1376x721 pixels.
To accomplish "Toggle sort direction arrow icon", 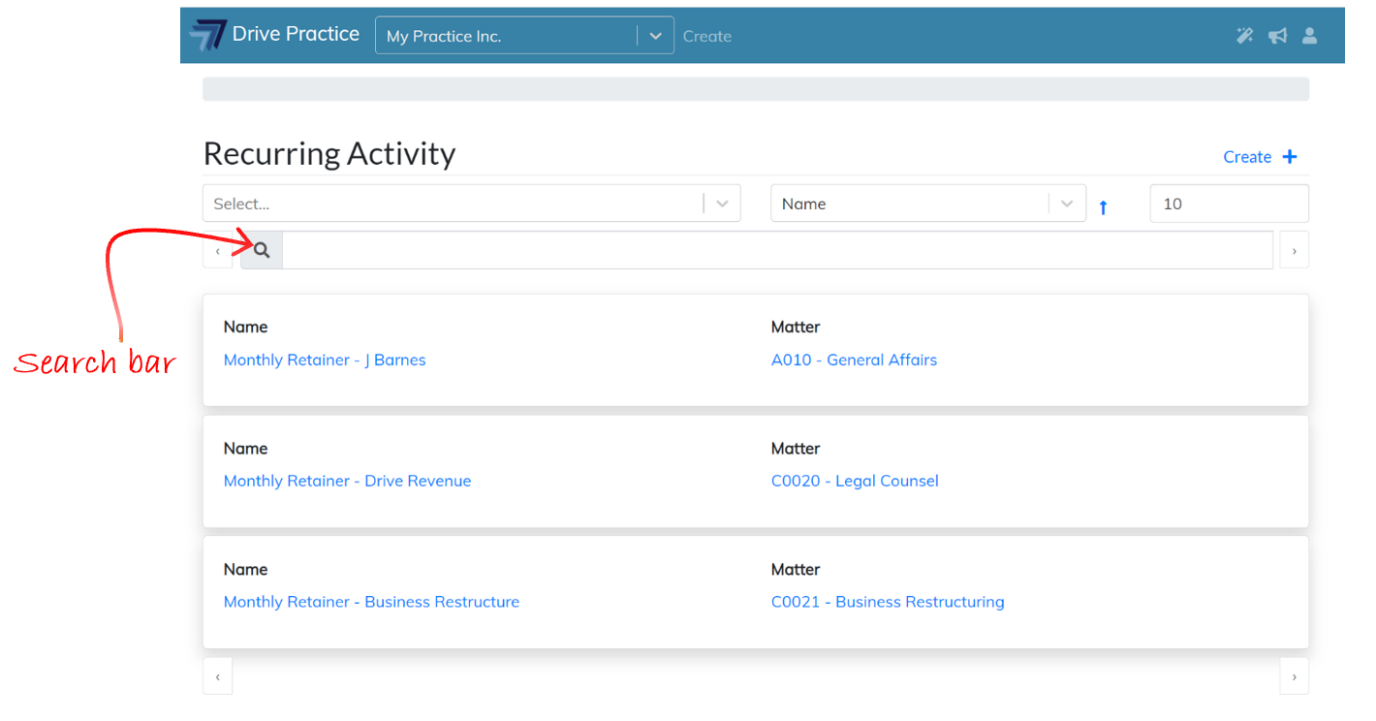I will pos(1103,207).
